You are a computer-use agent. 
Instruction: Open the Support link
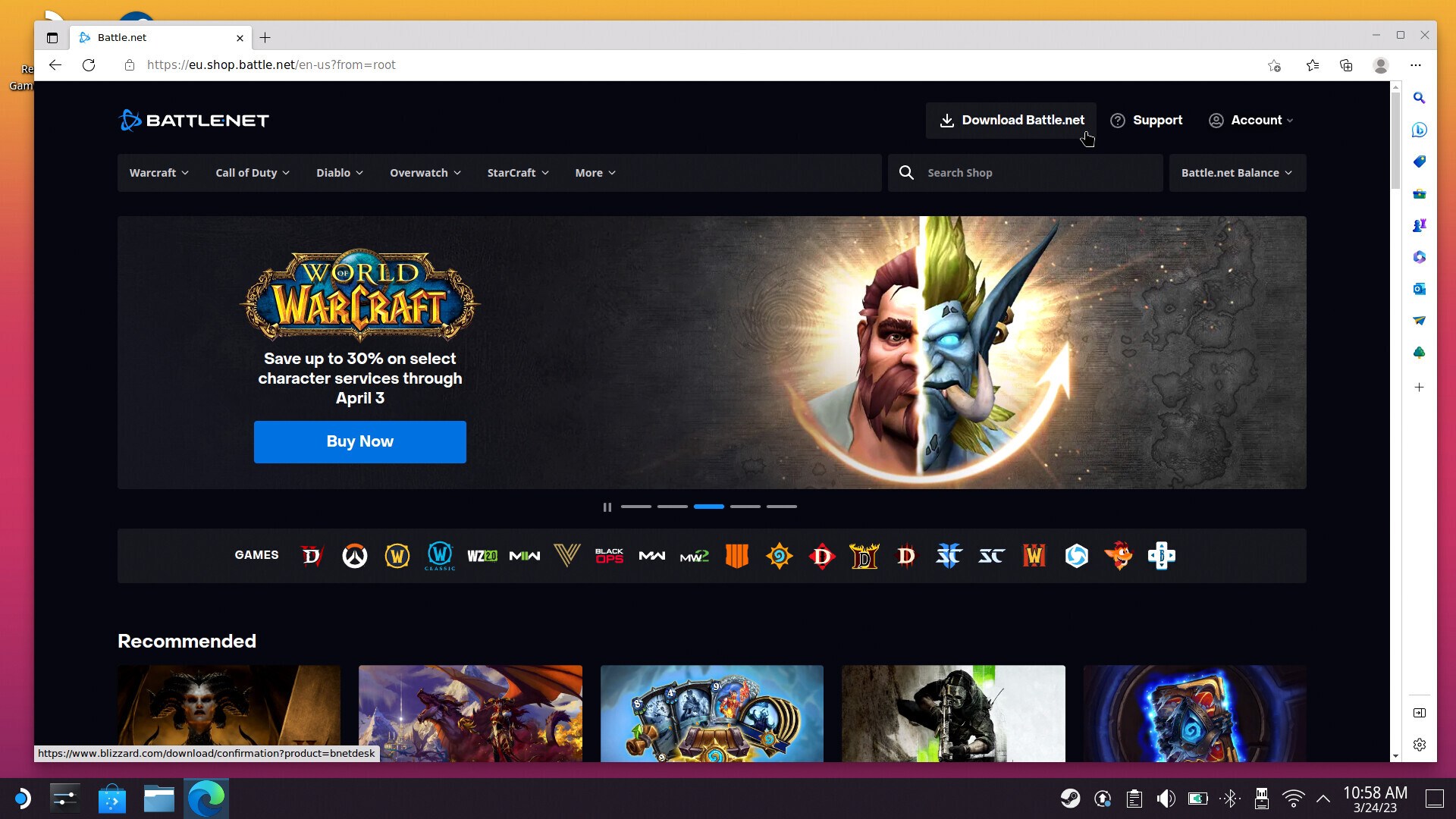[x=1146, y=120]
